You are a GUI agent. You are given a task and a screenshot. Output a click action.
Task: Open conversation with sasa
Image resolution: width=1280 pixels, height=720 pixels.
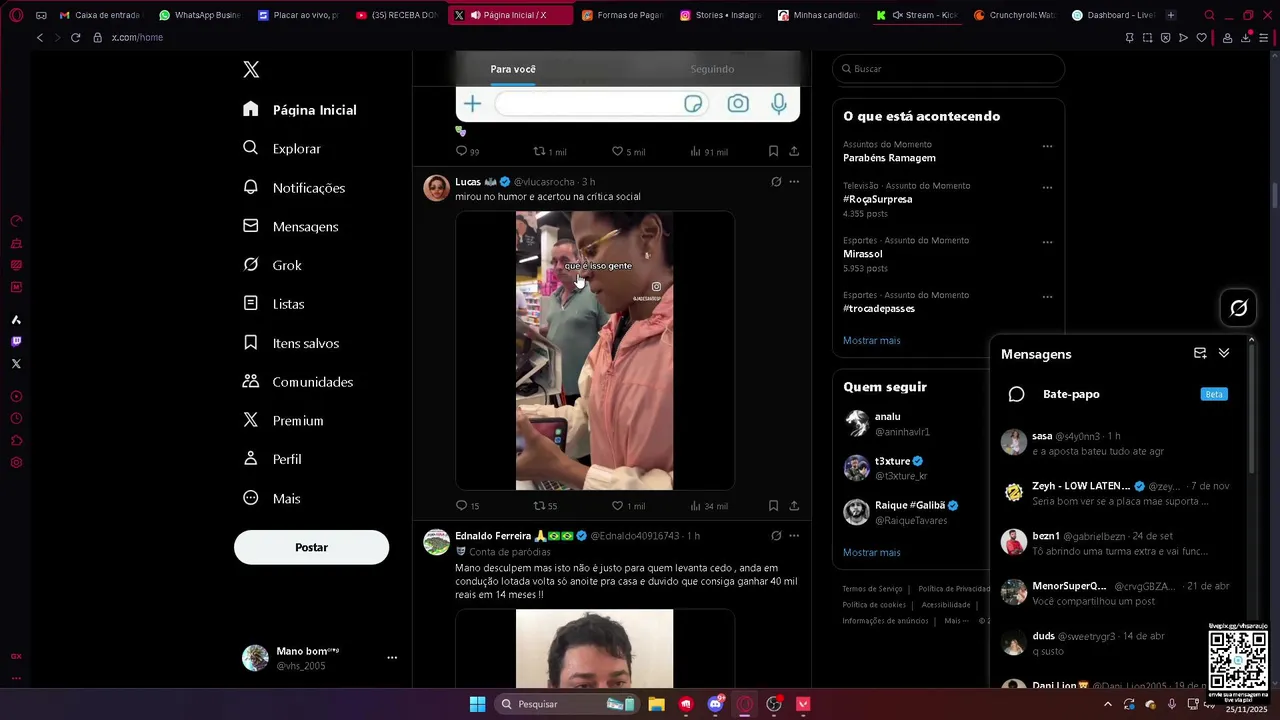(x=1117, y=443)
